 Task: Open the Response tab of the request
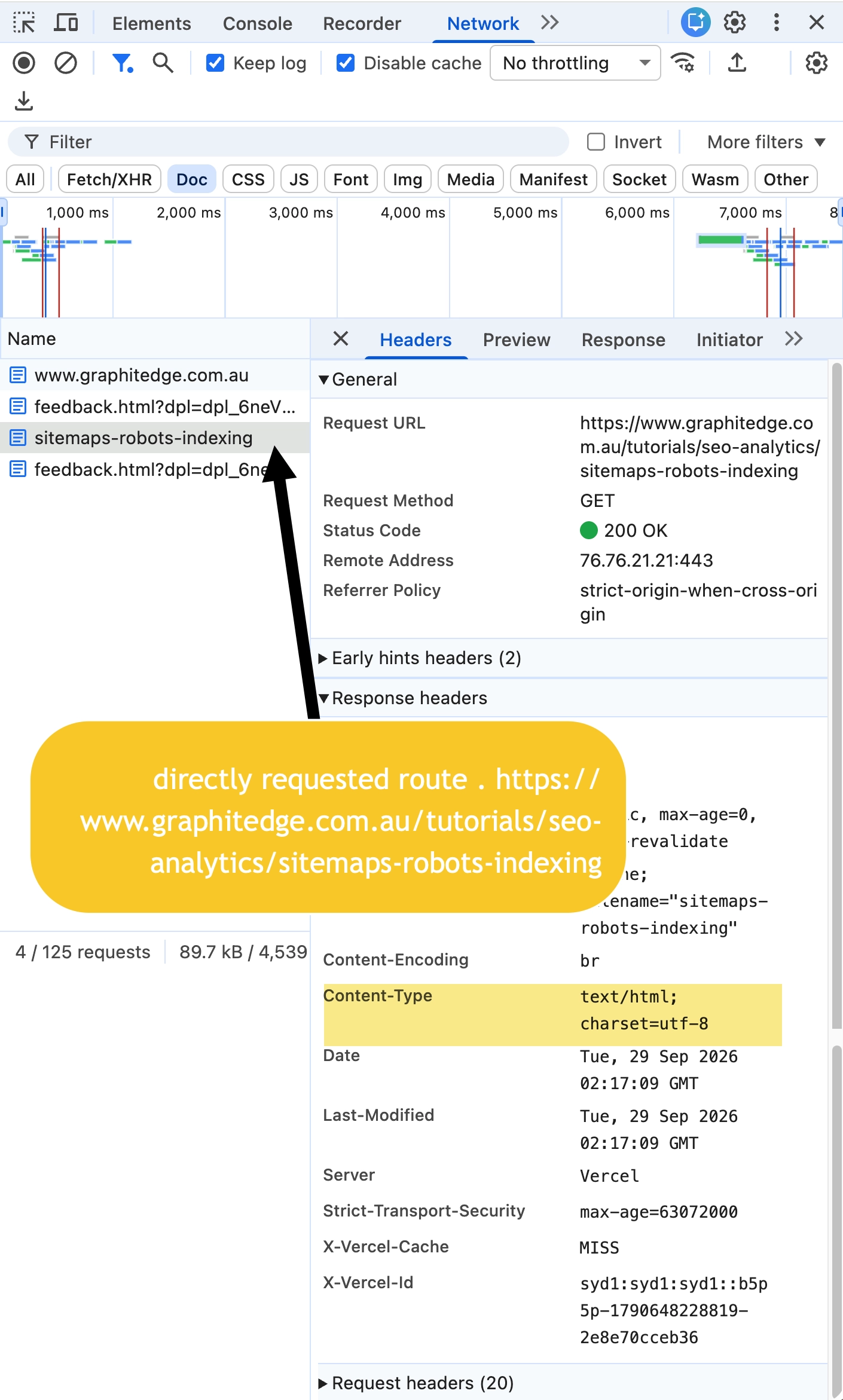point(624,340)
